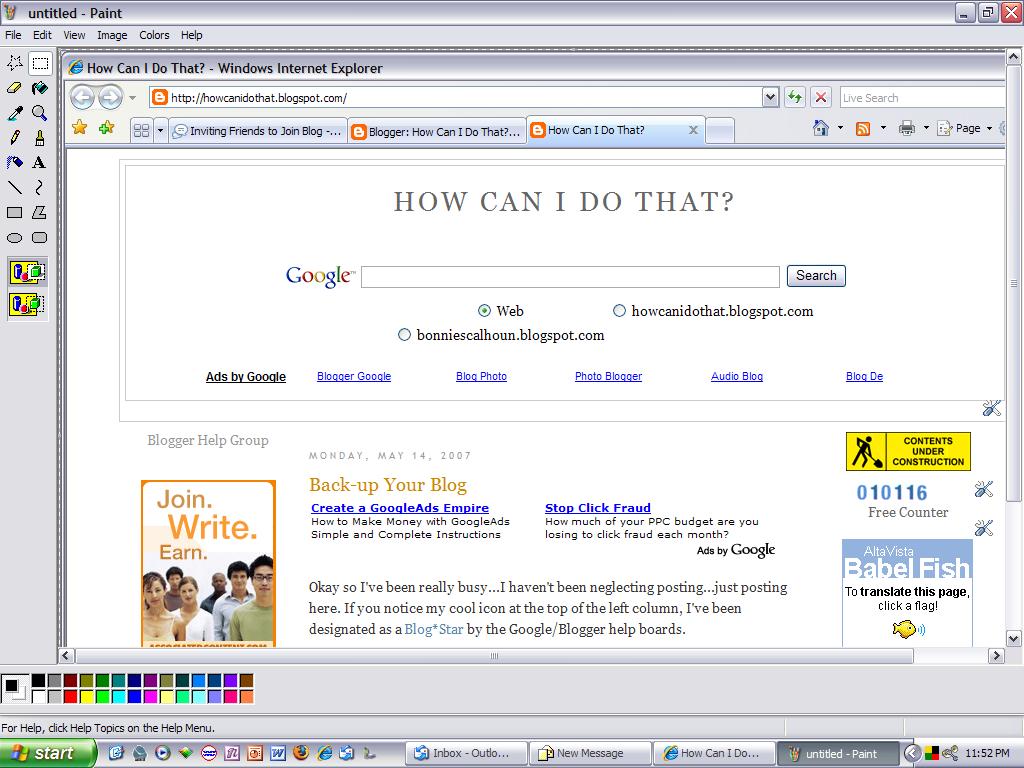
Task: Choose the transparent selection option
Action: (27, 304)
